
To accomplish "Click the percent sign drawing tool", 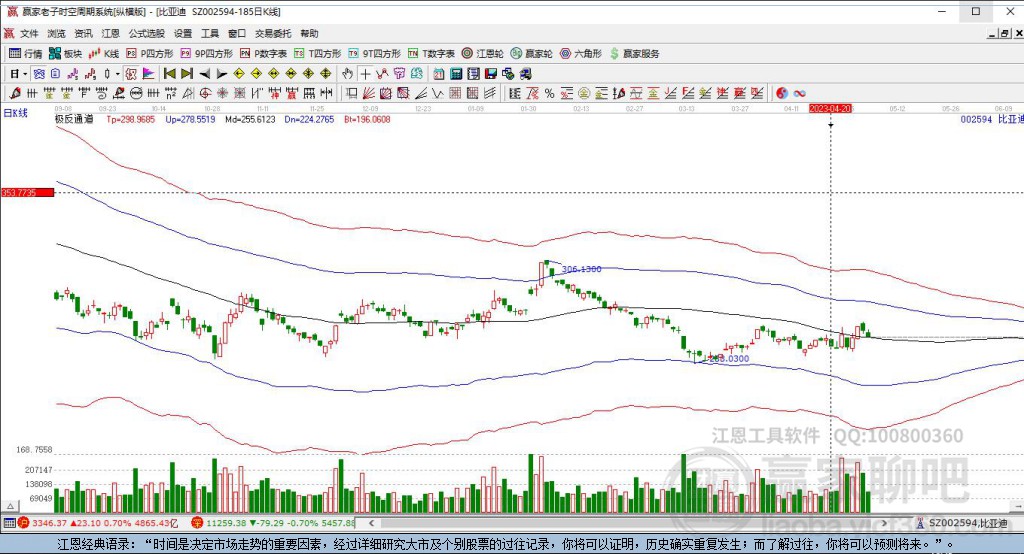I will click(549, 93).
